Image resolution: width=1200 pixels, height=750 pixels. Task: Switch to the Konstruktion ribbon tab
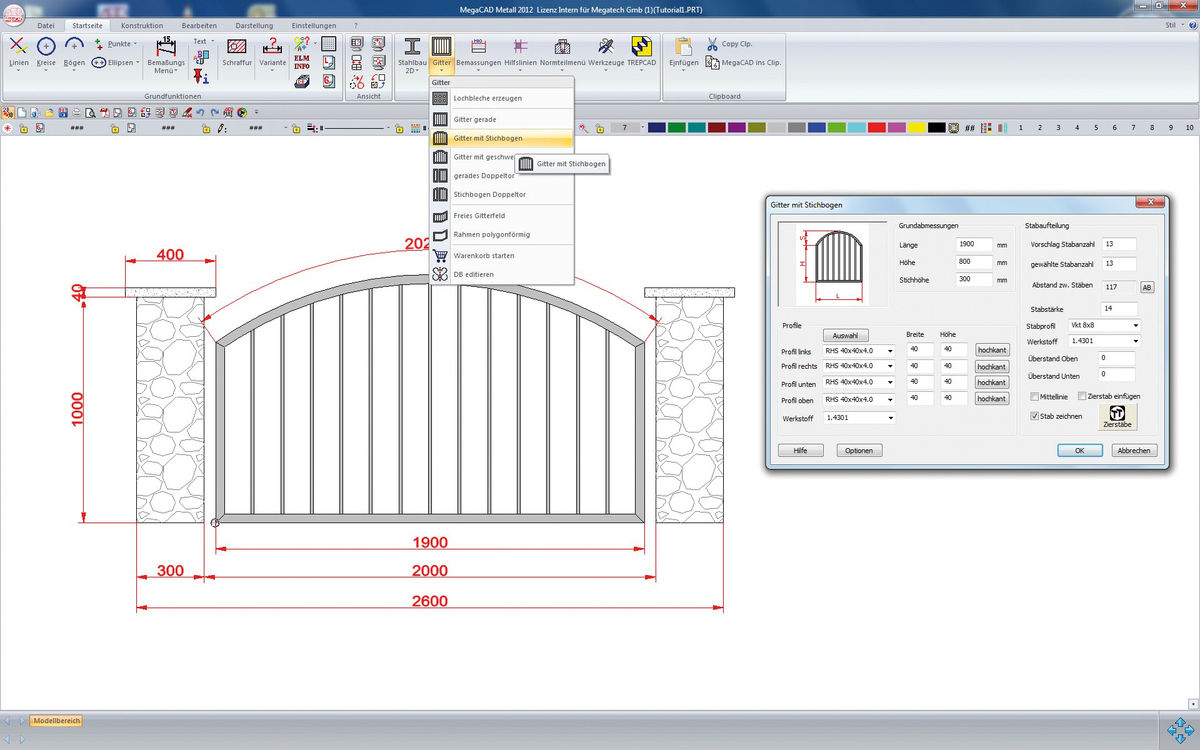141,25
